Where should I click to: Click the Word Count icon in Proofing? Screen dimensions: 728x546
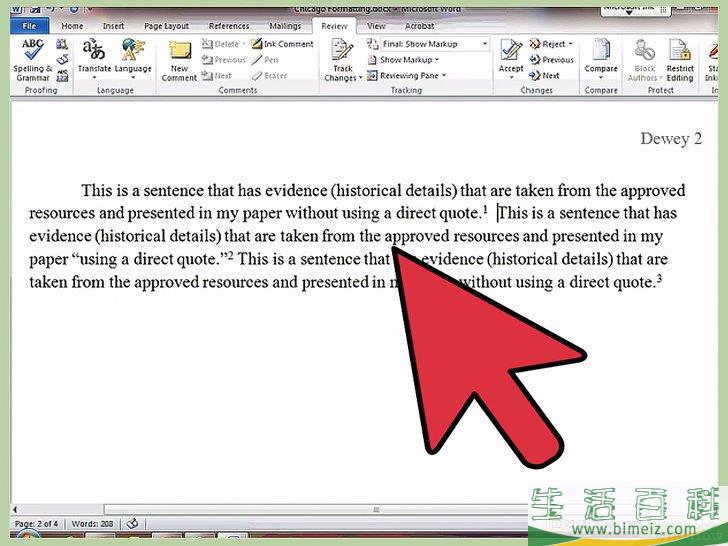[62, 76]
